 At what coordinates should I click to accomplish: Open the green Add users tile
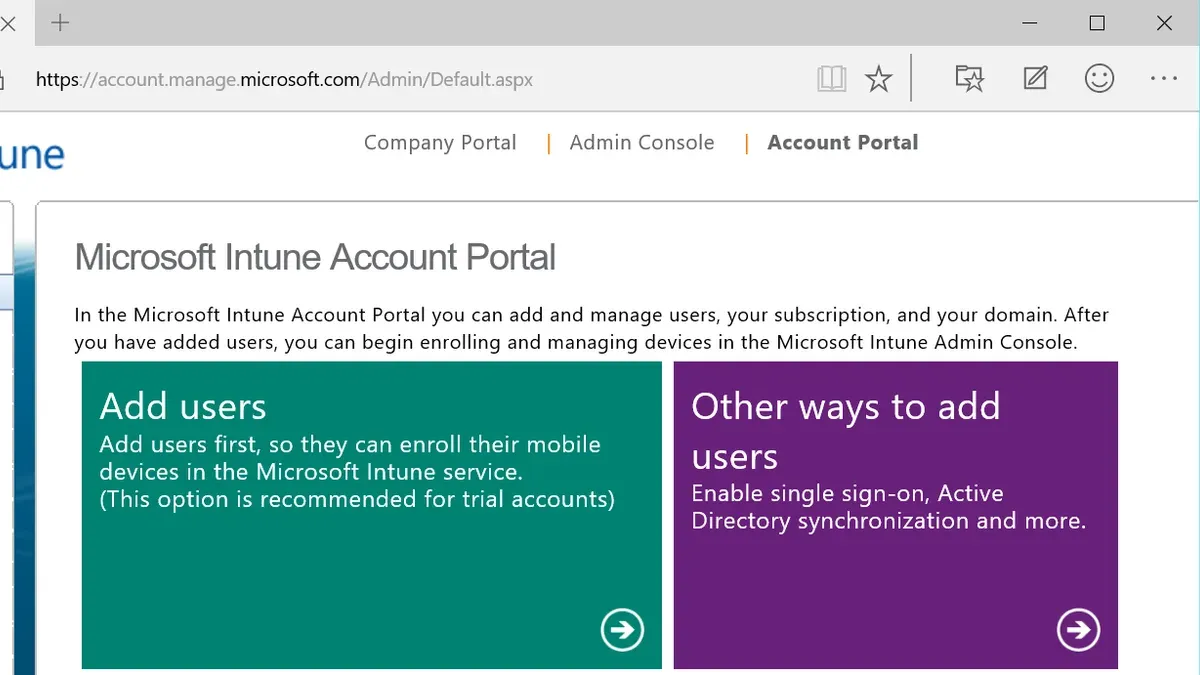372,515
